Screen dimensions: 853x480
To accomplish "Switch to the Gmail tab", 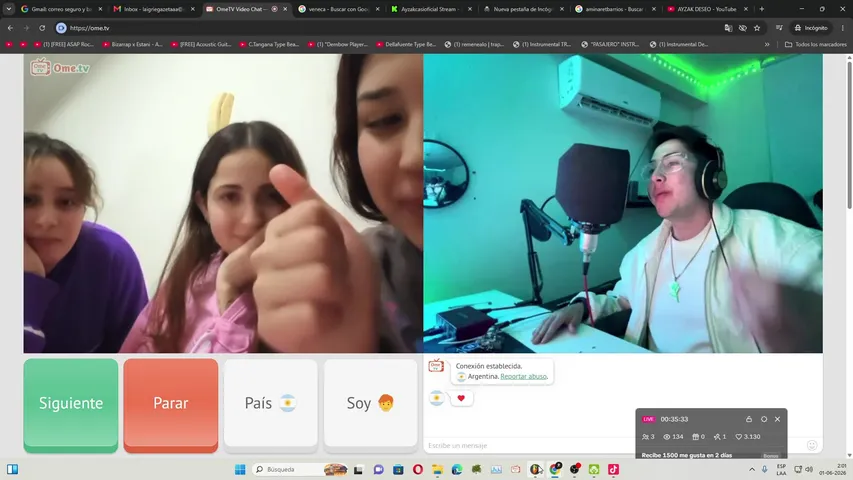I will point(61,9).
